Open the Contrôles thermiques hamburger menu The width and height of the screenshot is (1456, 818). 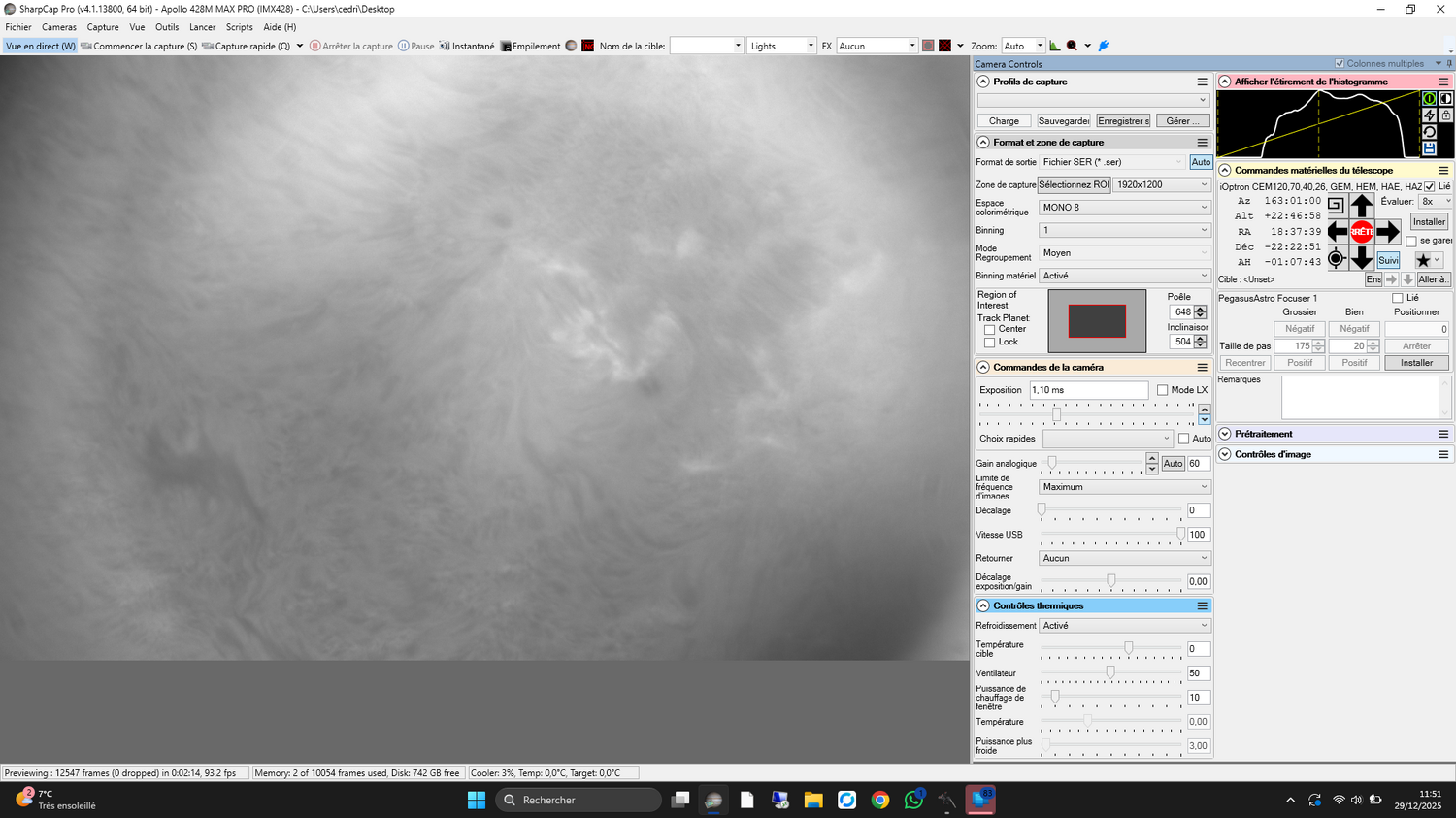coord(1202,606)
